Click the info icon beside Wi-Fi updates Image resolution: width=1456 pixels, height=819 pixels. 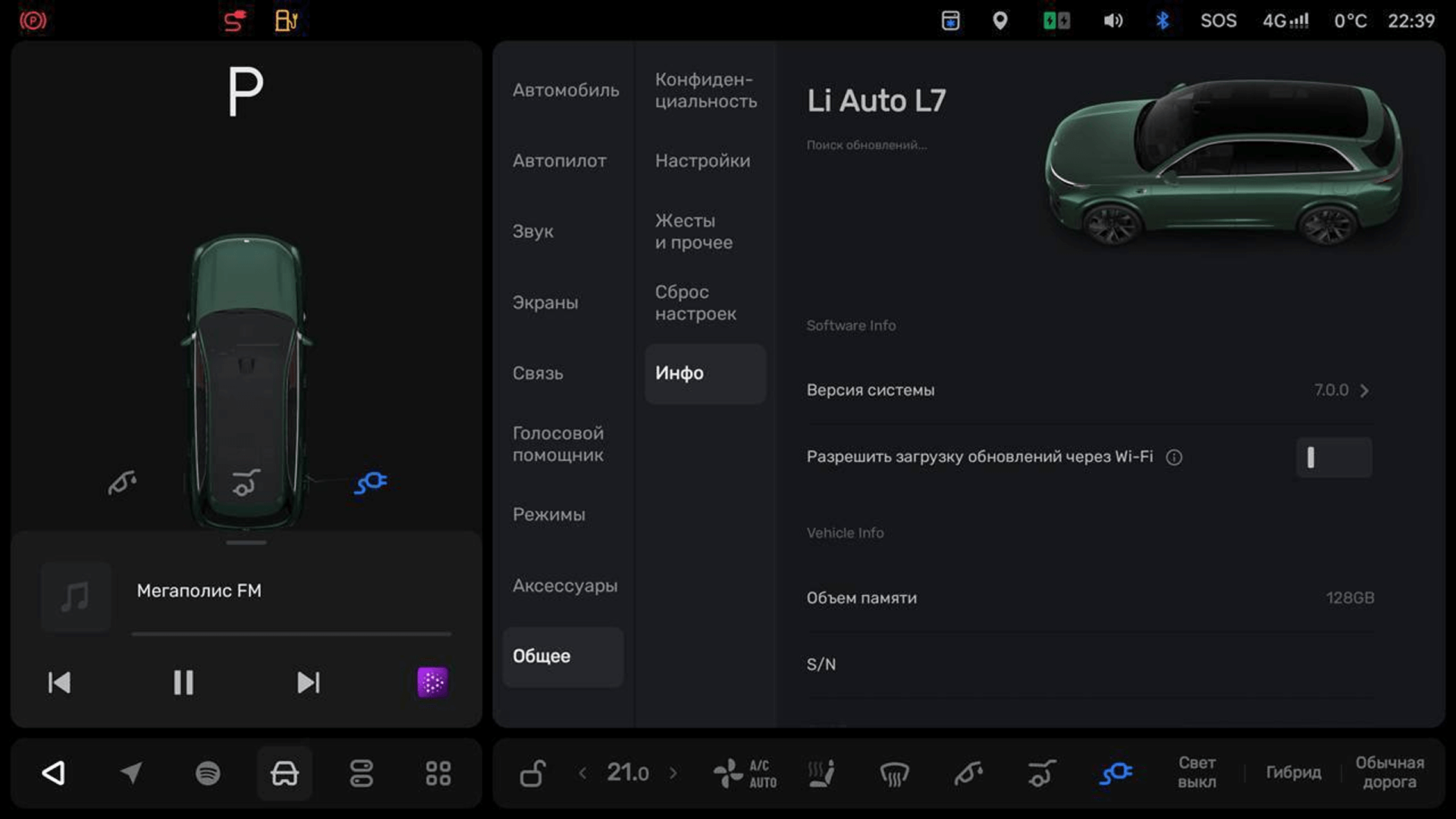point(1174,457)
